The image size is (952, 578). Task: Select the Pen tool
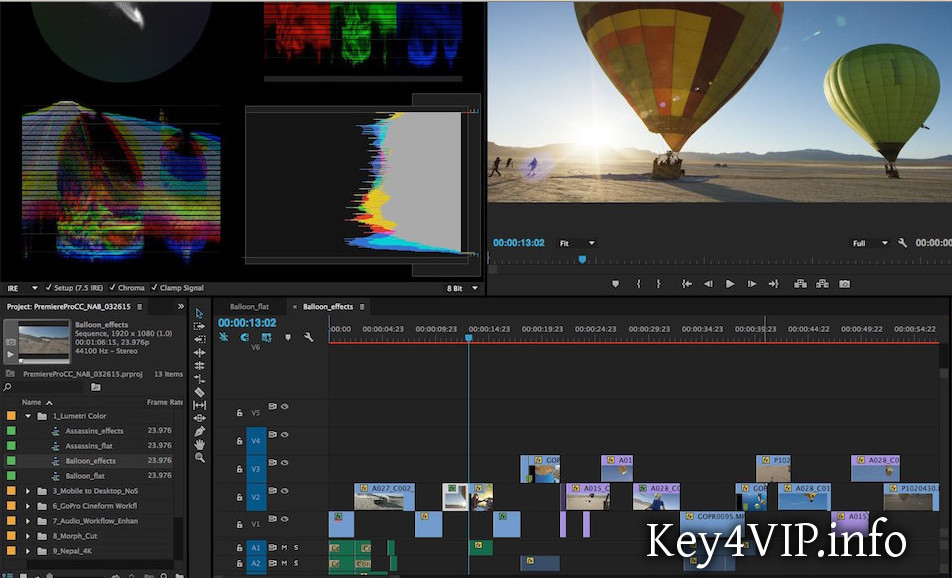pos(199,432)
